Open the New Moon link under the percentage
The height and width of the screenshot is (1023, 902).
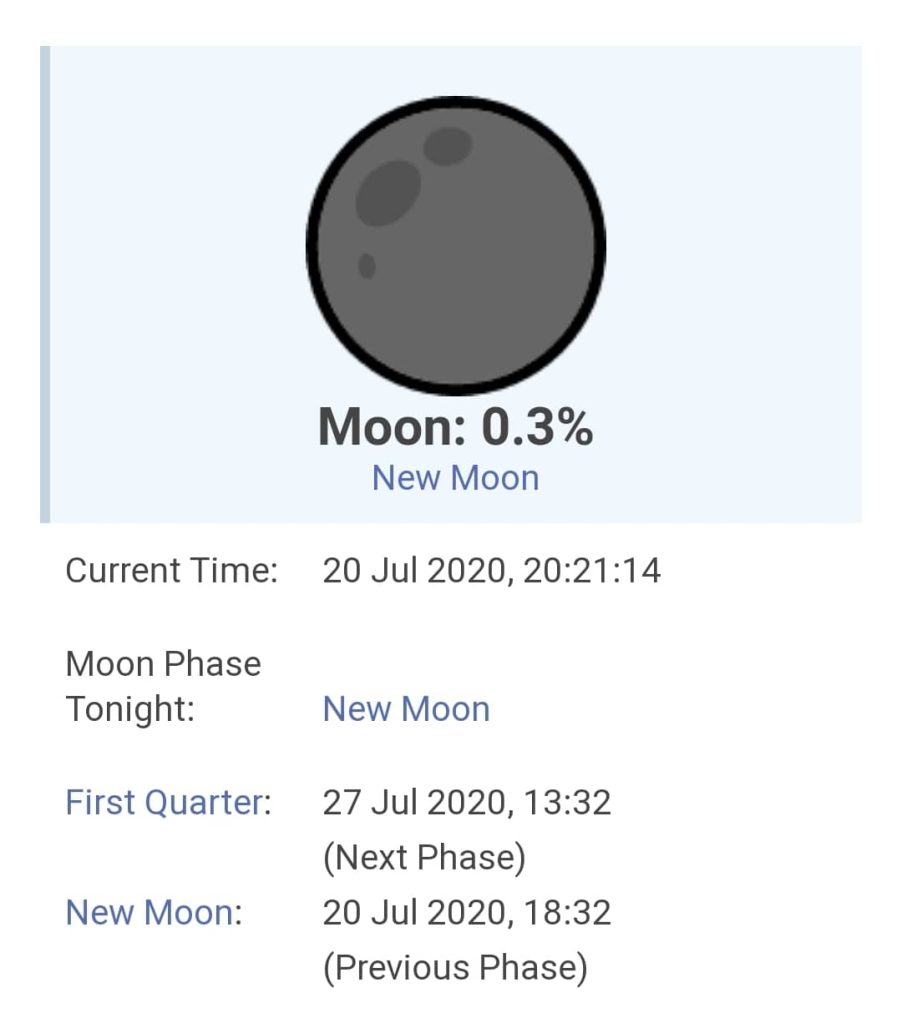point(455,477)
